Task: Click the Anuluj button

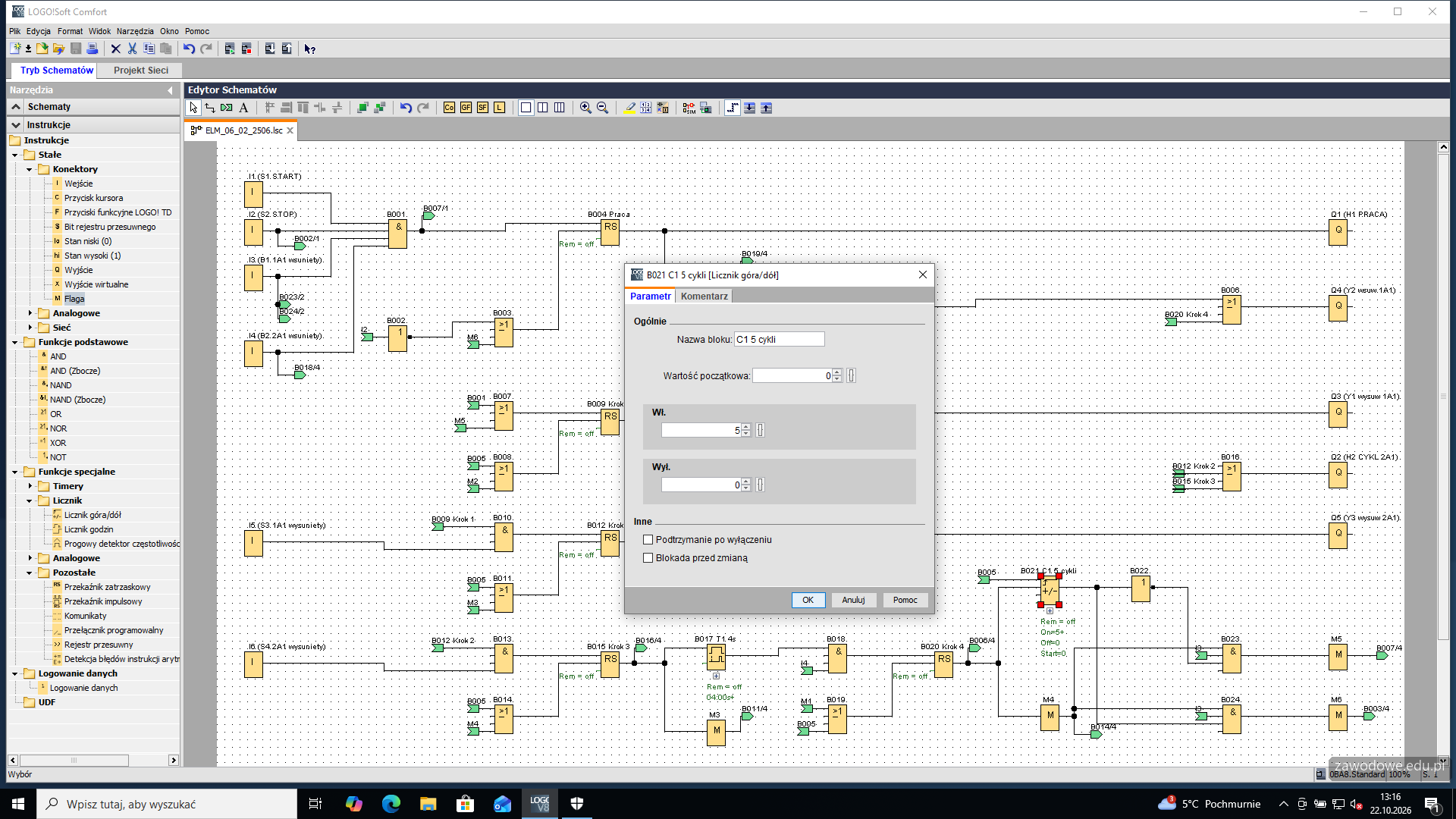Action: click(x=853, y=600)
